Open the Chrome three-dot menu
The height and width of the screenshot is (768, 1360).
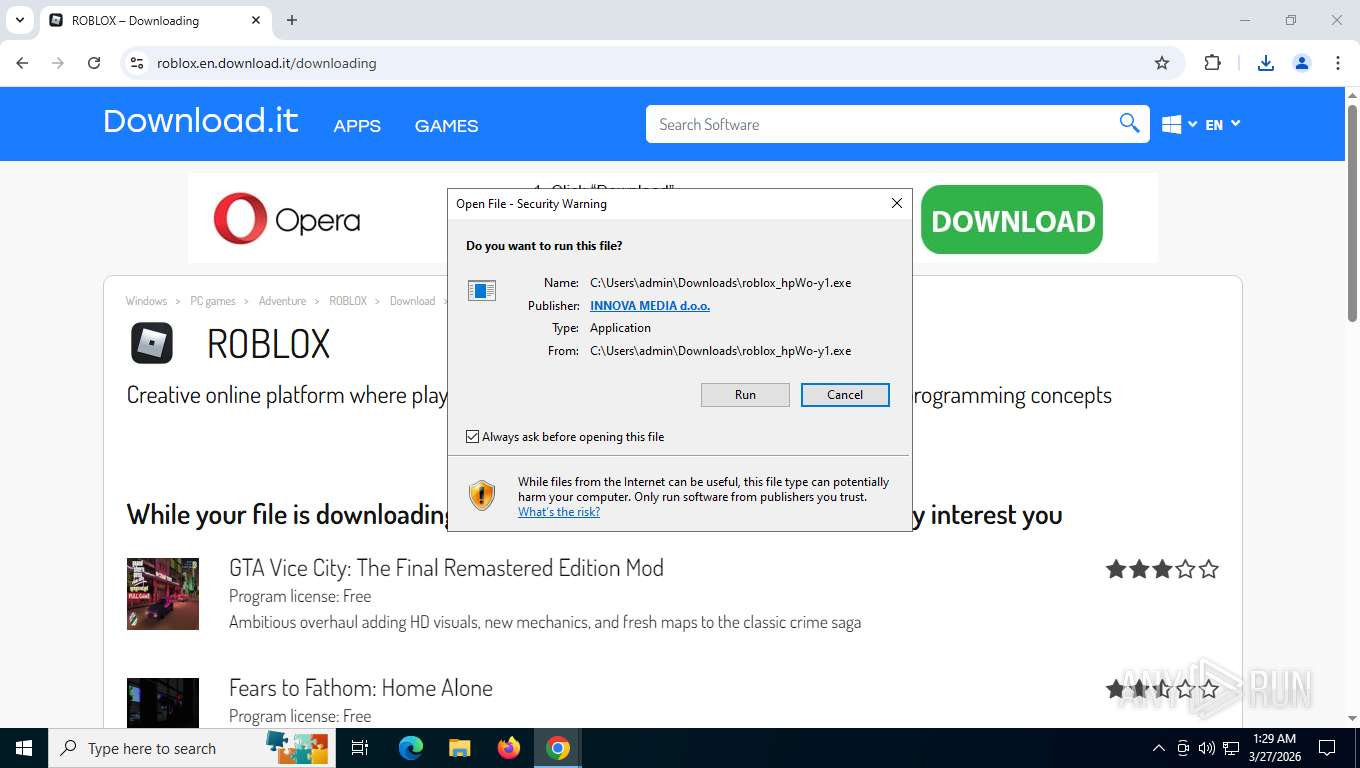pyautogui.click(x=1338, y=63)
